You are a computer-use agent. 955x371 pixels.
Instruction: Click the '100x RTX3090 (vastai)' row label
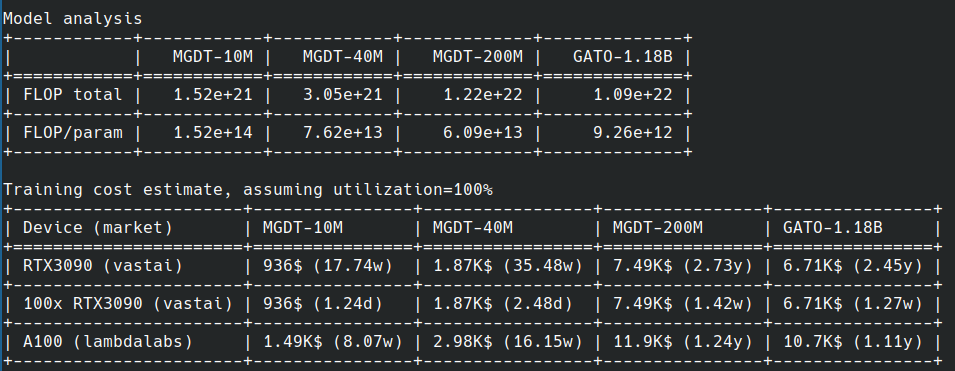pos(127,304)
